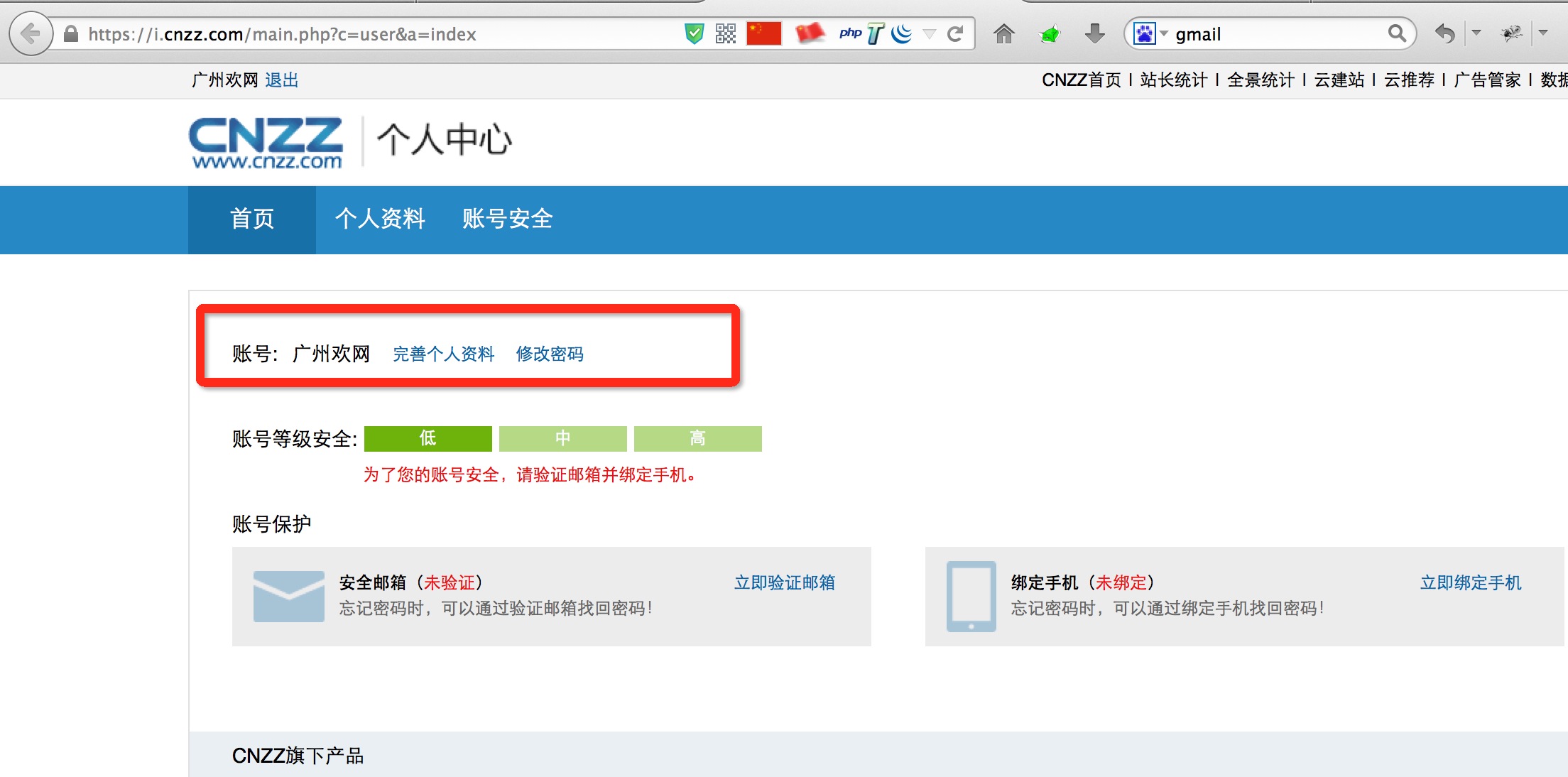Reload the page with the refresh icon
This screenshot has height=777, width=1568.
click(955, 33)
